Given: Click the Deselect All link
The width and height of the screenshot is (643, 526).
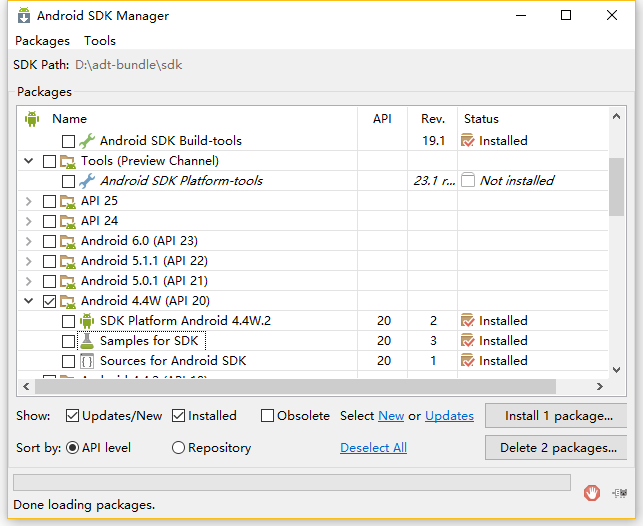Looking at the screenshot, I should point(373,448).
